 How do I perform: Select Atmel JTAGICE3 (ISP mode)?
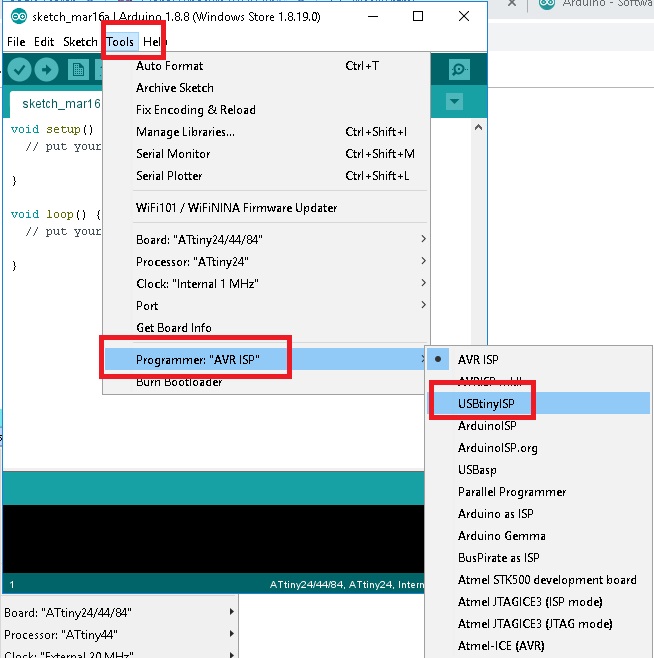point(538,602)
